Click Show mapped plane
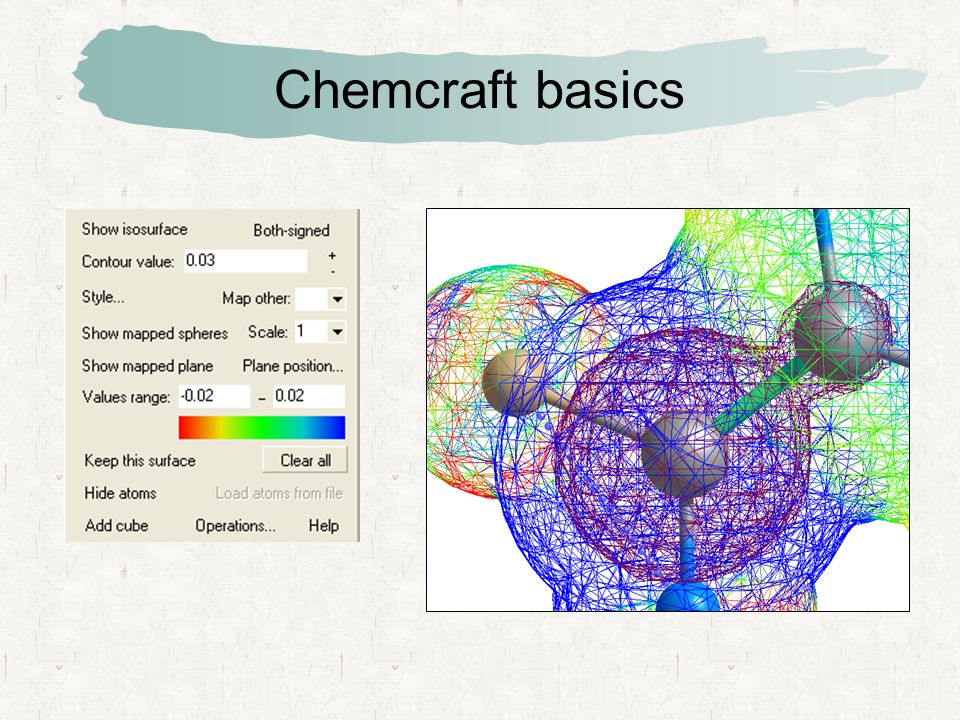 click(x=148, y=366)
